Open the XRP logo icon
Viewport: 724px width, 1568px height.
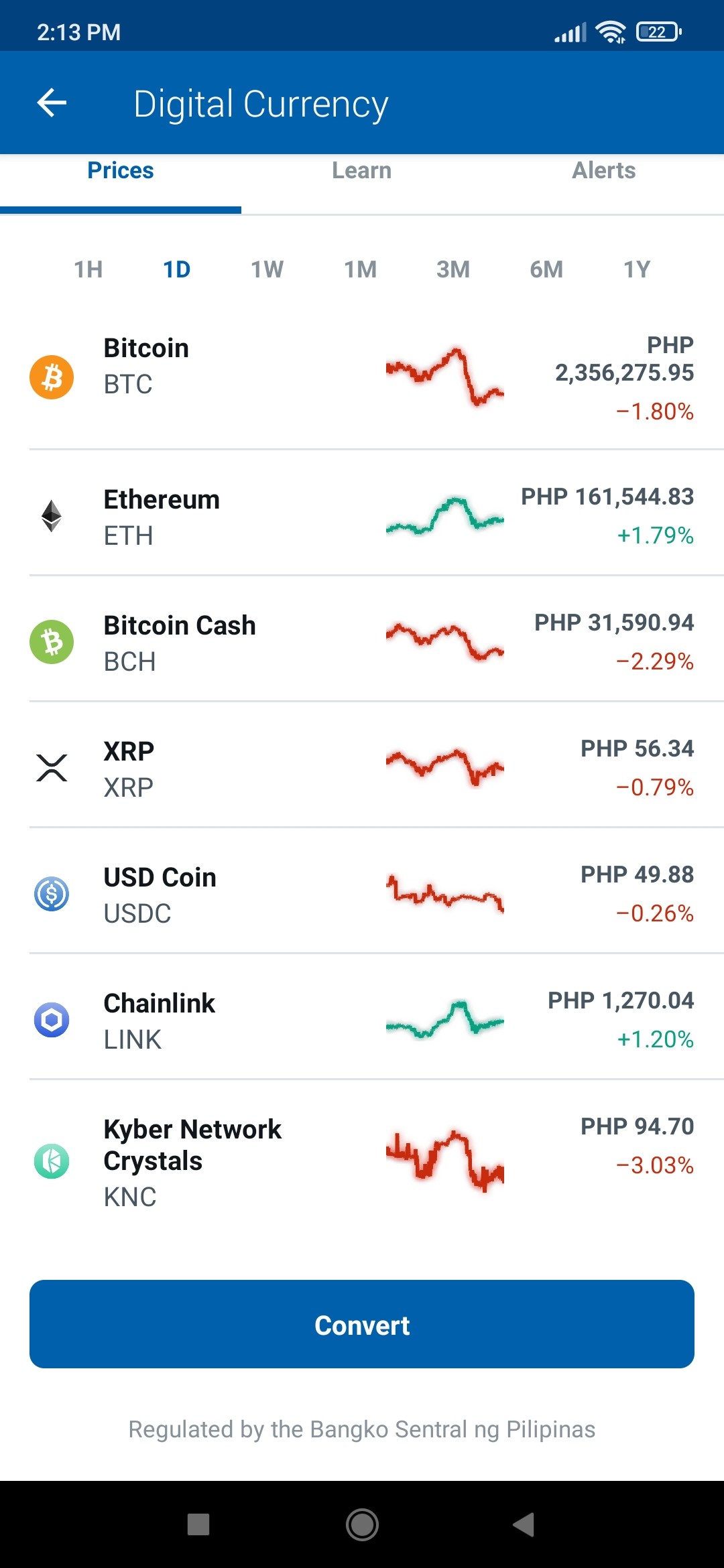click(52, 768)
